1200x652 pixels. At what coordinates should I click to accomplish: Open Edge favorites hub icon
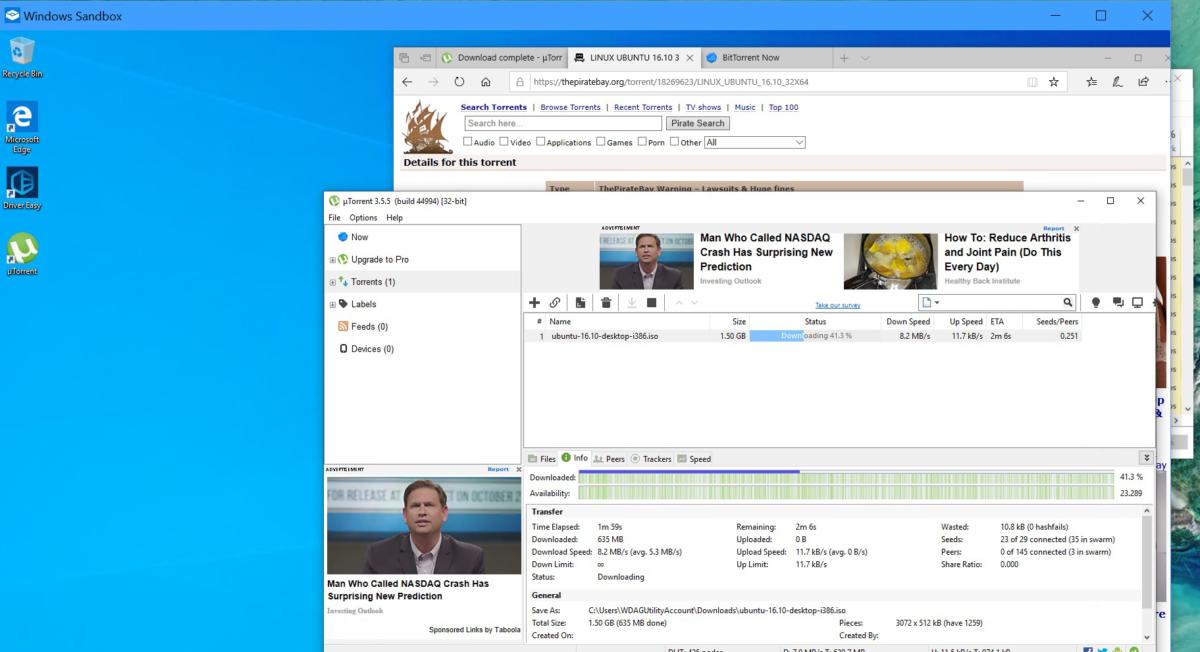[1092, 82]
